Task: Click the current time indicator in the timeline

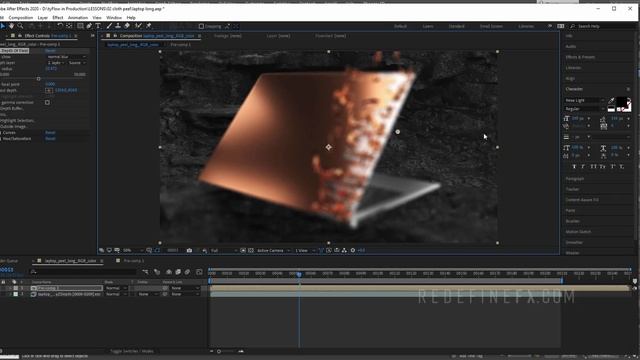Action: 299,275
